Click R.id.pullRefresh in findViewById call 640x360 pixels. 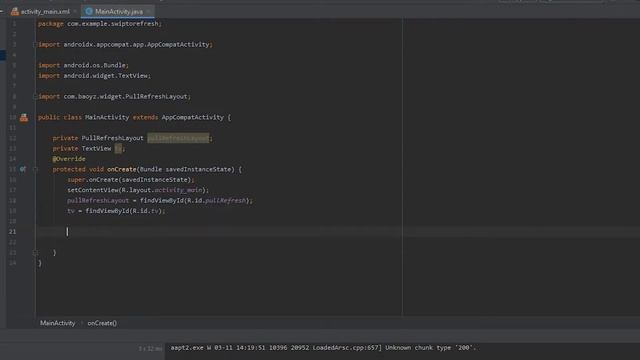point(217,200)
